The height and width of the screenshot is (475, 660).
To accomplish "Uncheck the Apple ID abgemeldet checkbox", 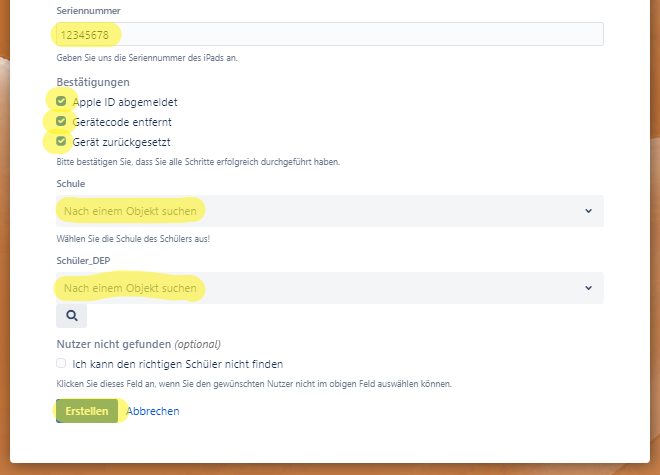I will pyautogui.click(x=62, y=102).
